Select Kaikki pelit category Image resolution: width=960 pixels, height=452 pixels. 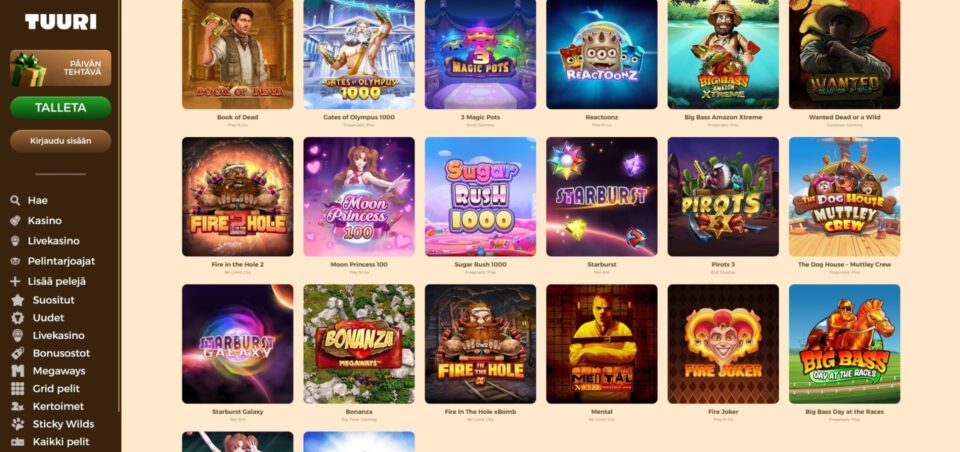click(50, 442)
